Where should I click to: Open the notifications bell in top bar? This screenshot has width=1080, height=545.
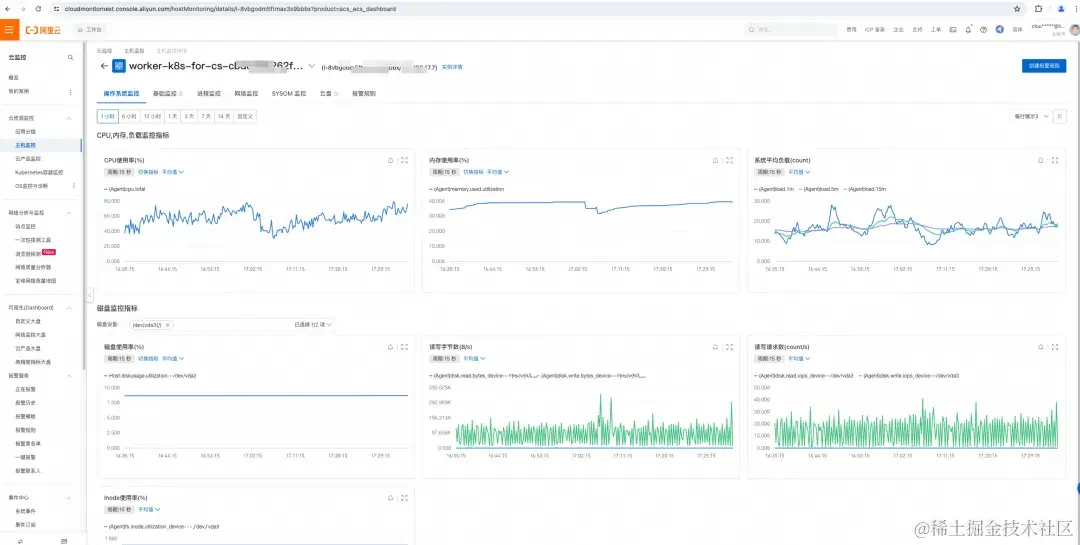968,30
